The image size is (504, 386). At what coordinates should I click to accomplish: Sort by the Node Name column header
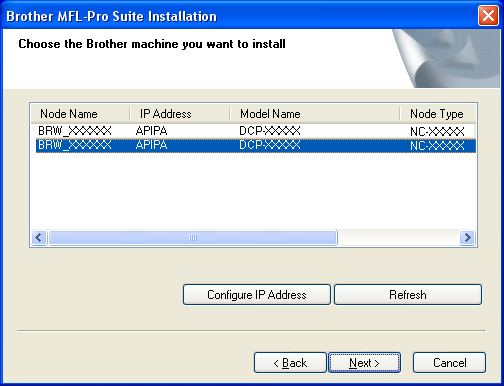tap(80, 114)
